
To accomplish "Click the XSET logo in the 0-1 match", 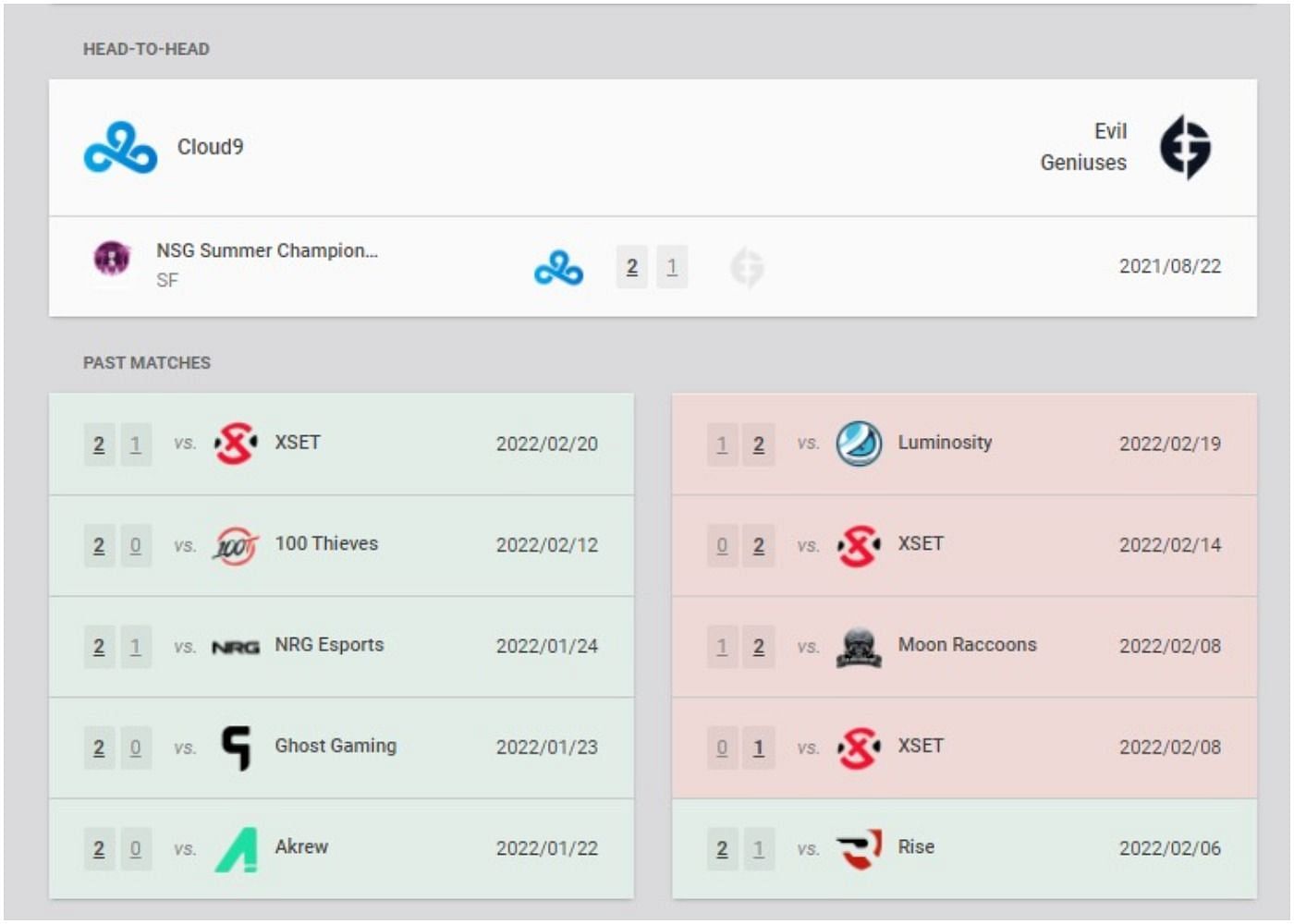I will 859,748.
